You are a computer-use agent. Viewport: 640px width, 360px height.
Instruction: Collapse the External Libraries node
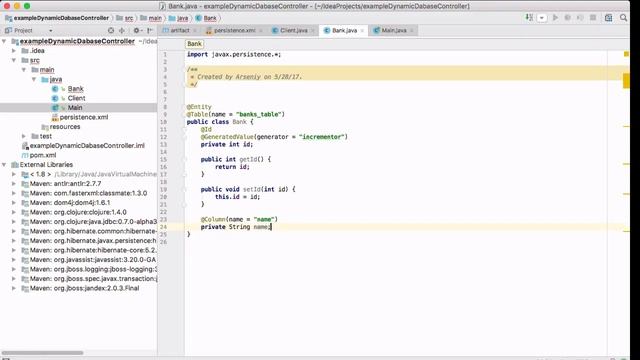(x=4, y=164)
